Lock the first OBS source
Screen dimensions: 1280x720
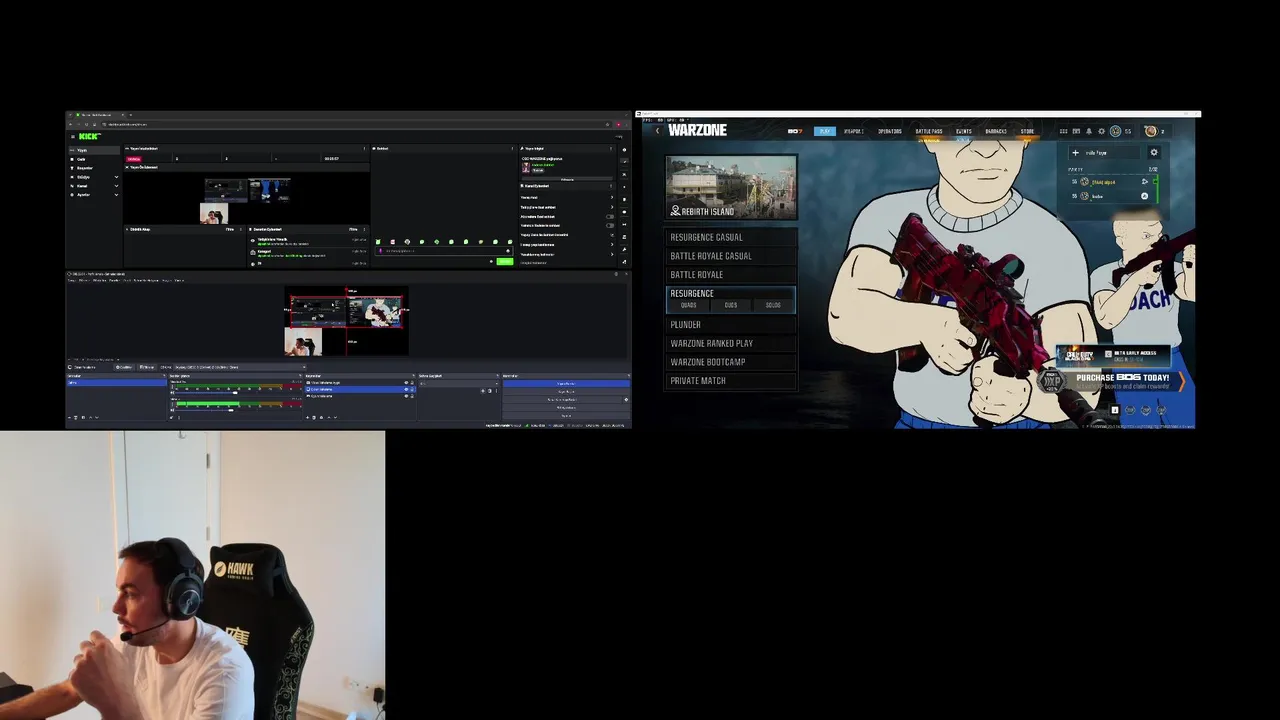[x=412, y=382]
